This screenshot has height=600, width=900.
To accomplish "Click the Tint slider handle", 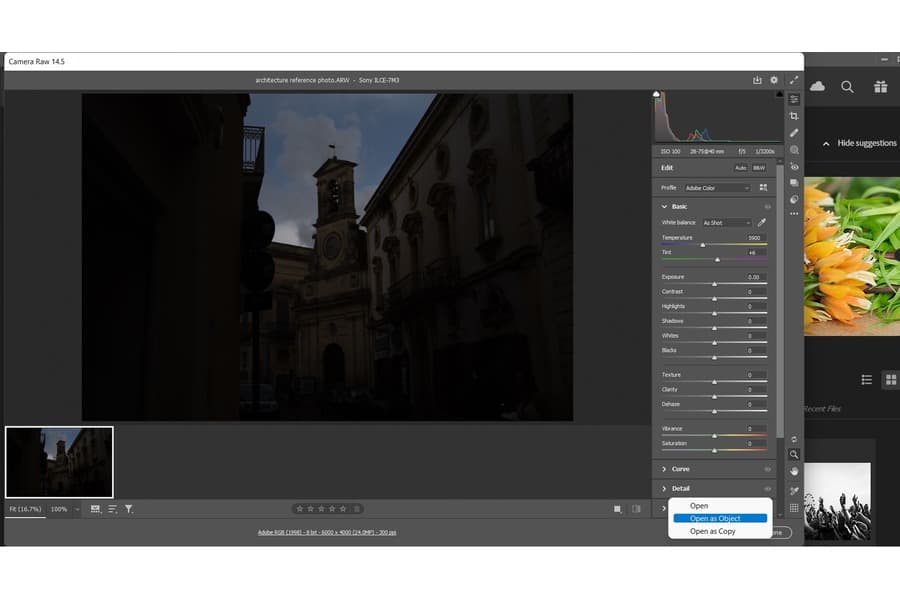I will tap(717, 260).
